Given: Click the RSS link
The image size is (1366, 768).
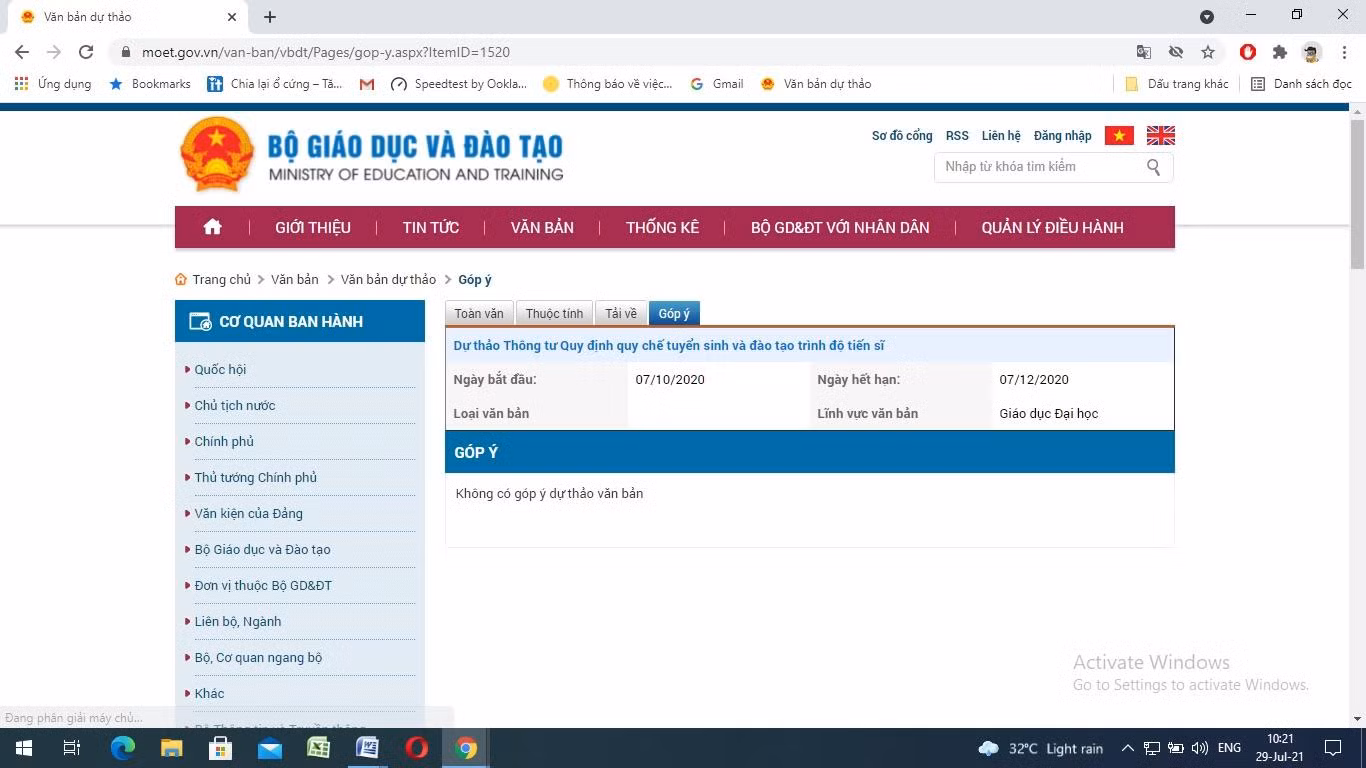Looking at the screenshot, I should (x=957, y=136).
